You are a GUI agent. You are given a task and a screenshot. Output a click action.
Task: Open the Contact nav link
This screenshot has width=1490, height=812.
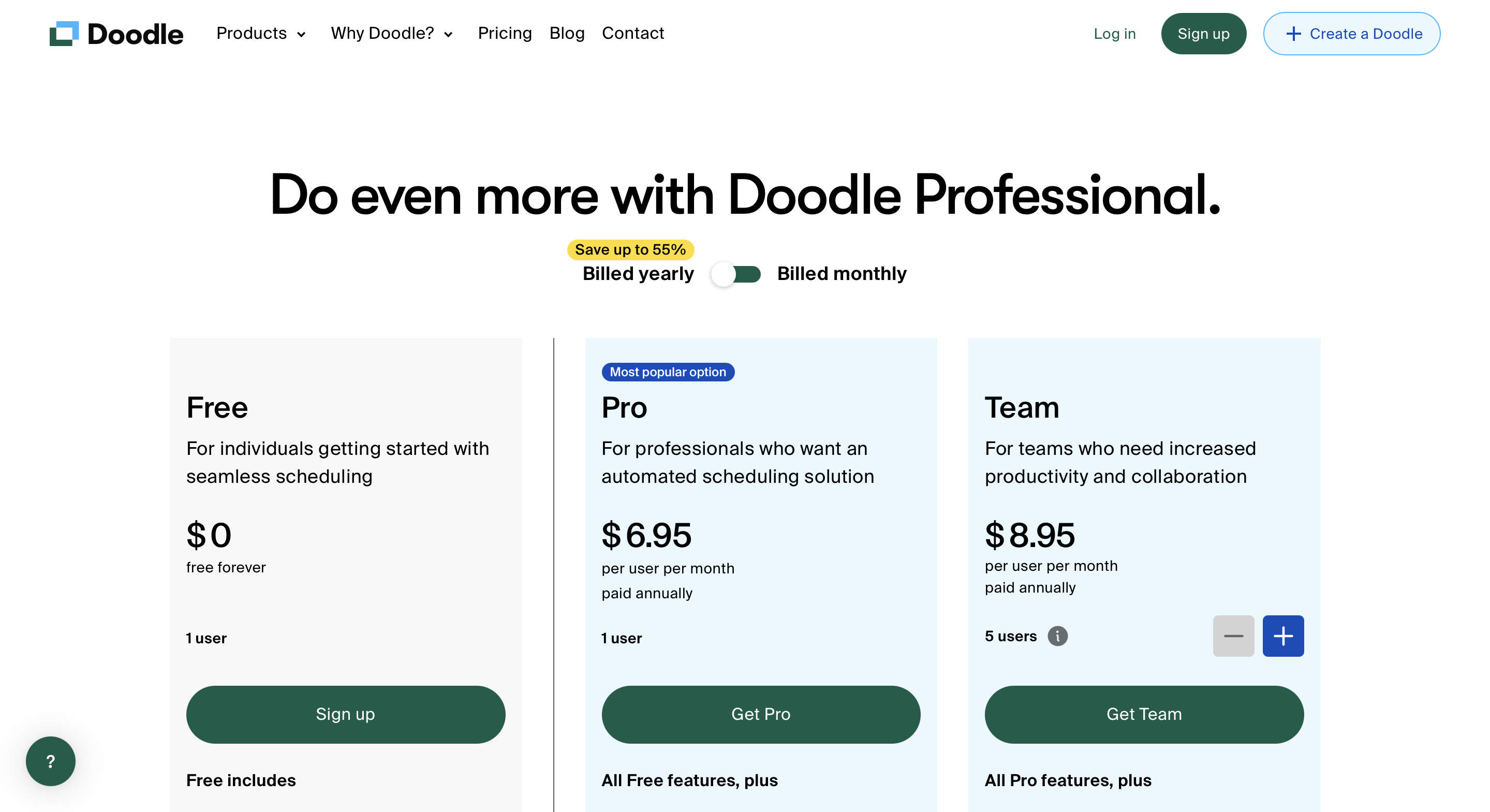pos(633,34)
